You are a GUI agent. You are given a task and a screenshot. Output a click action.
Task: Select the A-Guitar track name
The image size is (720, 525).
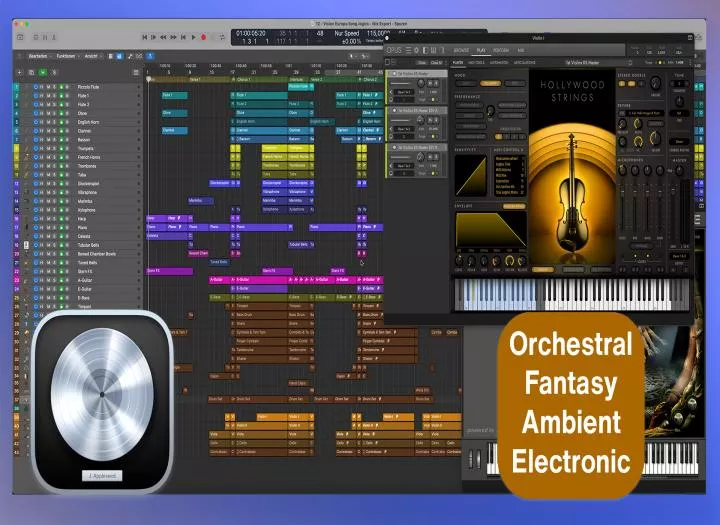point(85,280)
